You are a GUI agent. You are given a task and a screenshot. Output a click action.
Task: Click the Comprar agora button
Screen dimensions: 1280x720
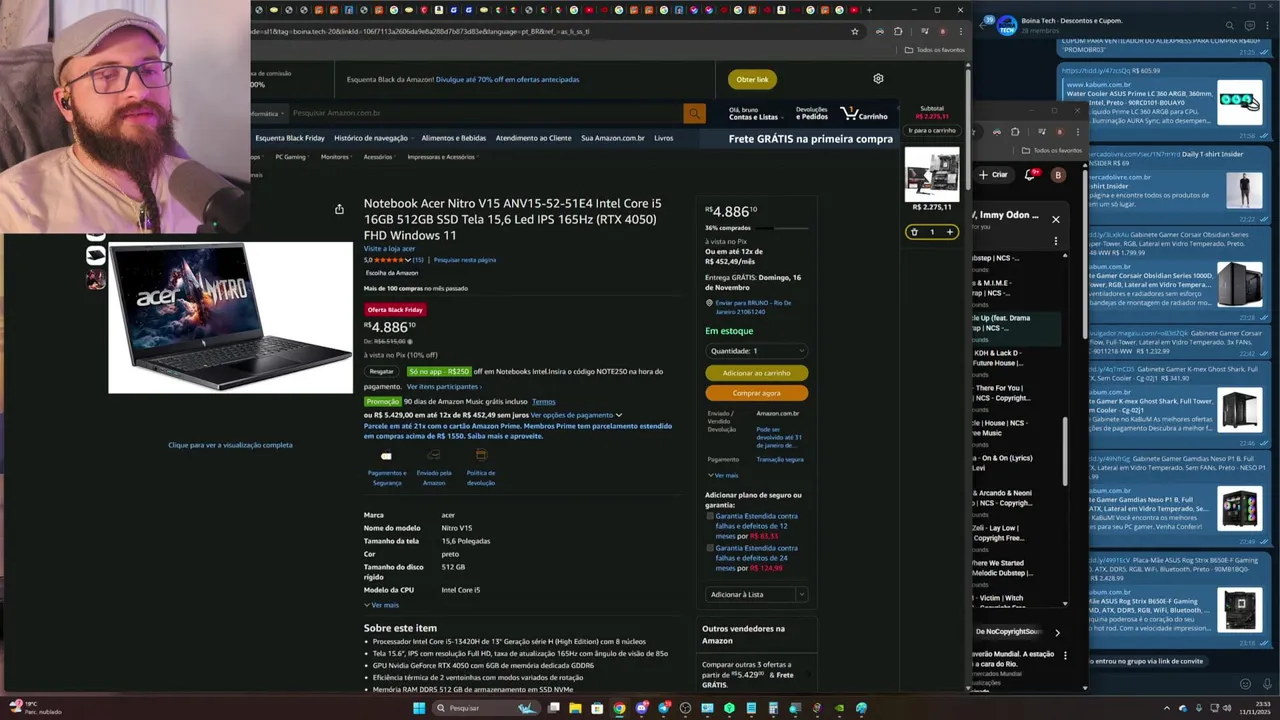pyautogui.click(x=756, y=393)
